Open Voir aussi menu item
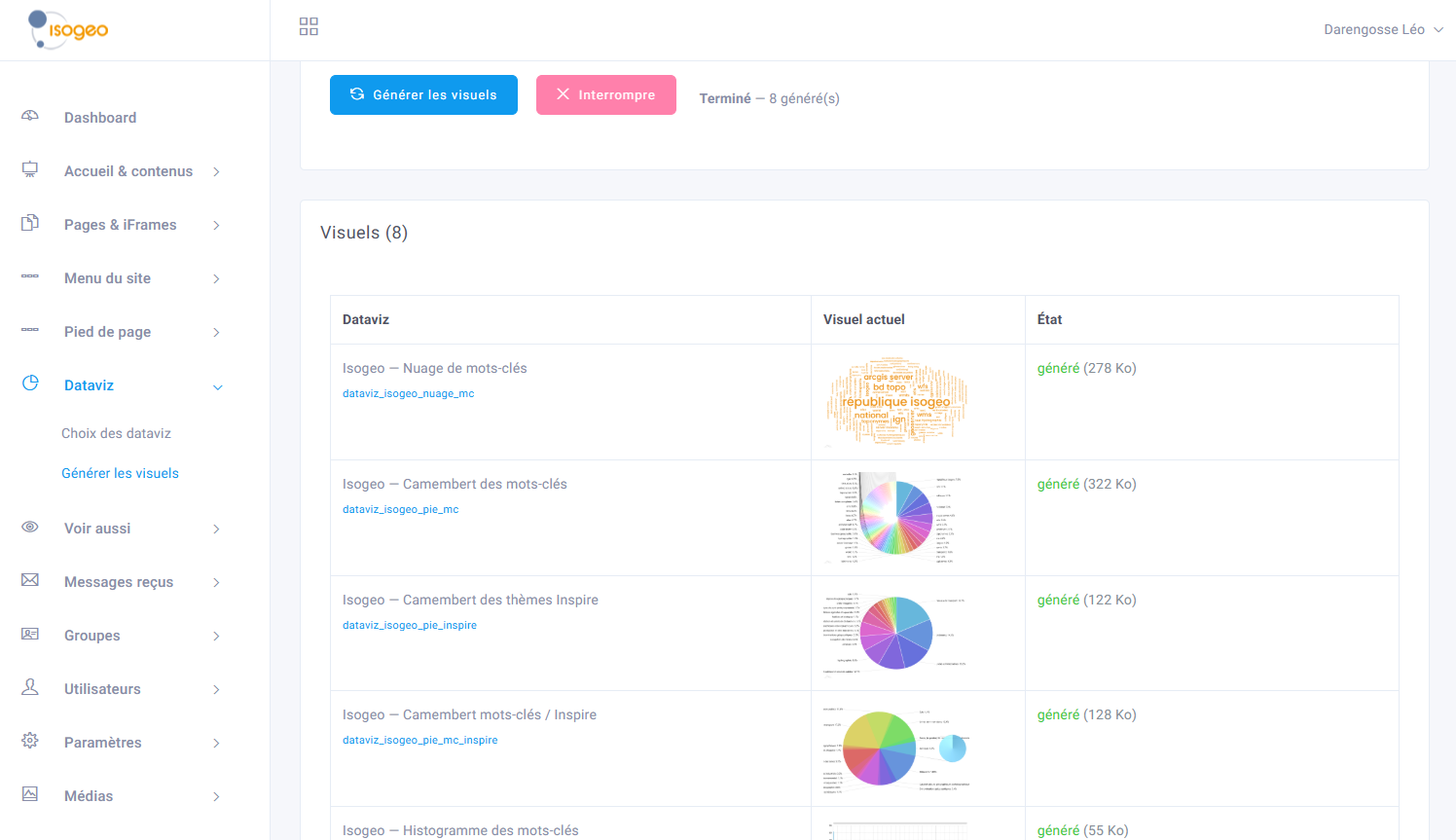The width and height of the screenshot is (1456, 840). point(97,529)
